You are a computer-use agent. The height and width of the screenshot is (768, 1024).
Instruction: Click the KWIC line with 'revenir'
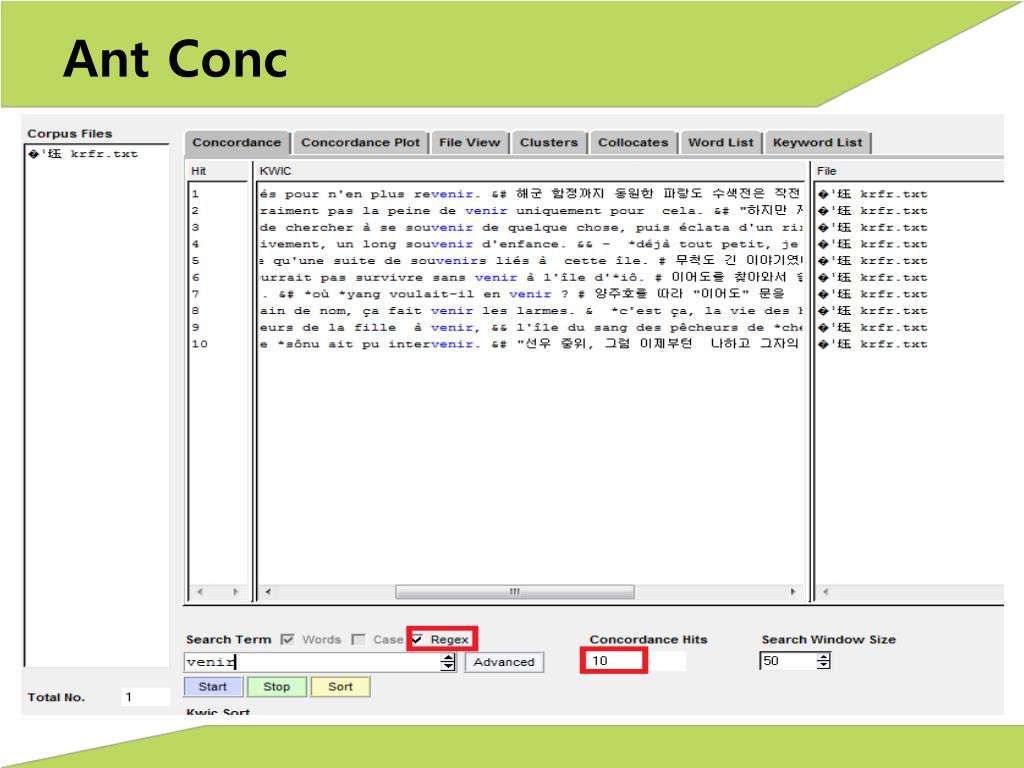[x=530, y=194]
